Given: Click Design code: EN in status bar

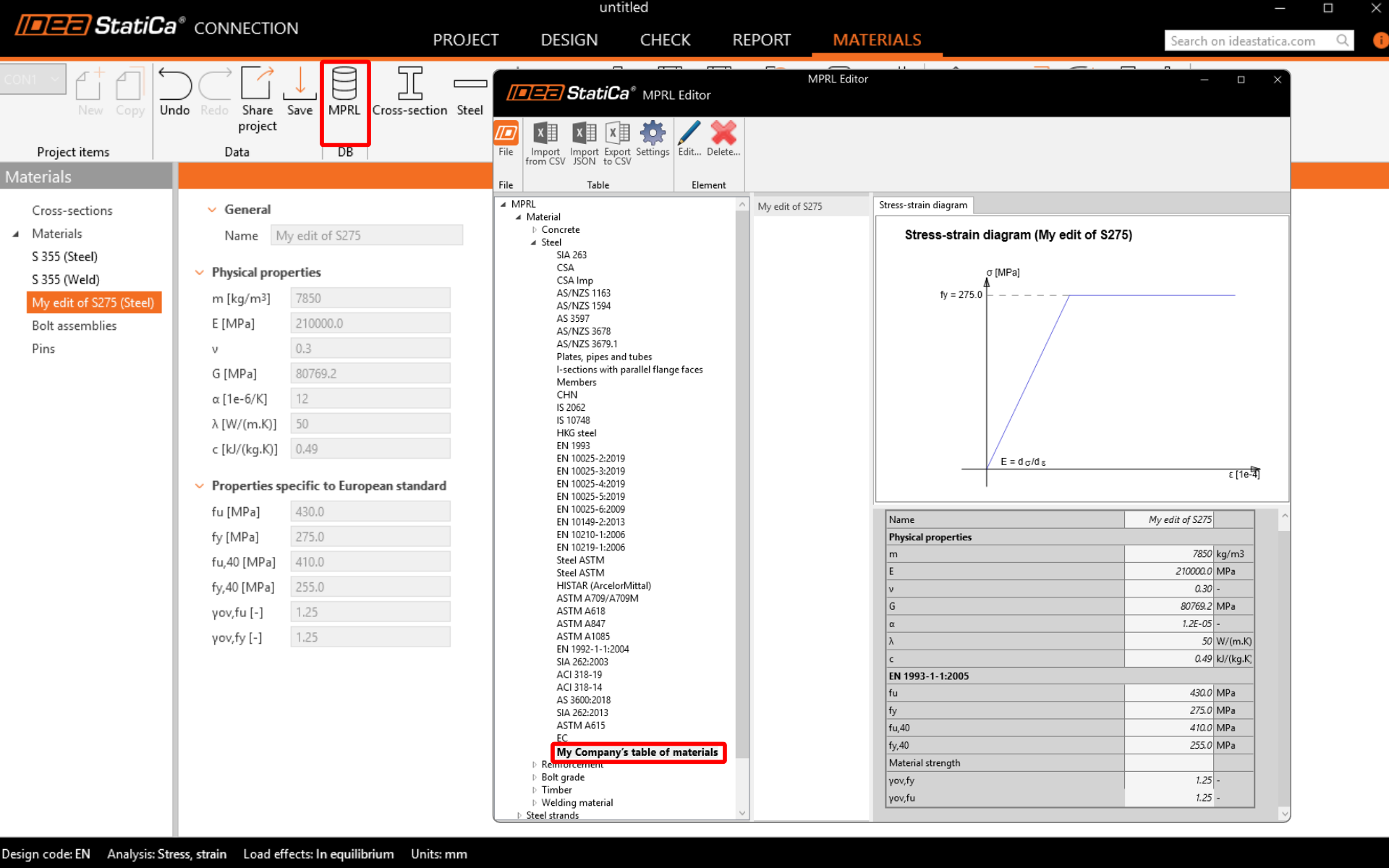Looking at the screenshot, I should pyautogui.click(x=46, y=854).
